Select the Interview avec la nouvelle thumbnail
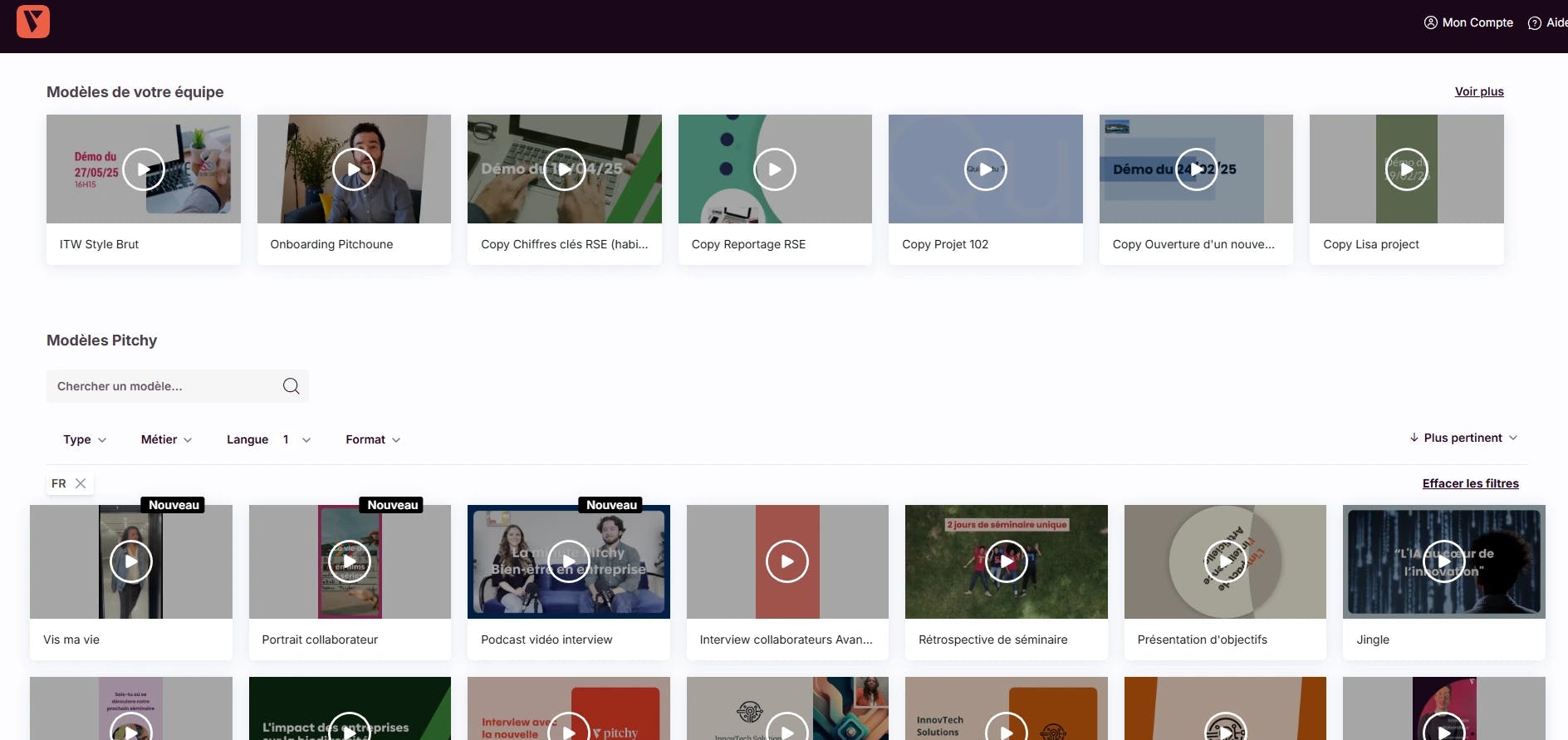The image size is (1568, 740). click(x=569, y=708)
